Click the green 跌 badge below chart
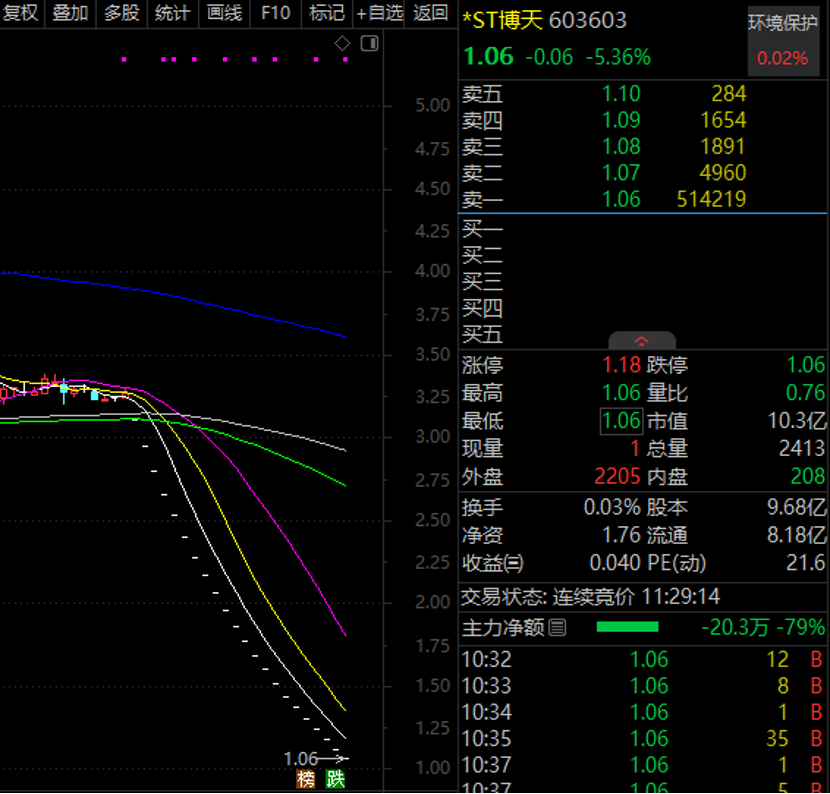830x794 pixels. point(336,779)
